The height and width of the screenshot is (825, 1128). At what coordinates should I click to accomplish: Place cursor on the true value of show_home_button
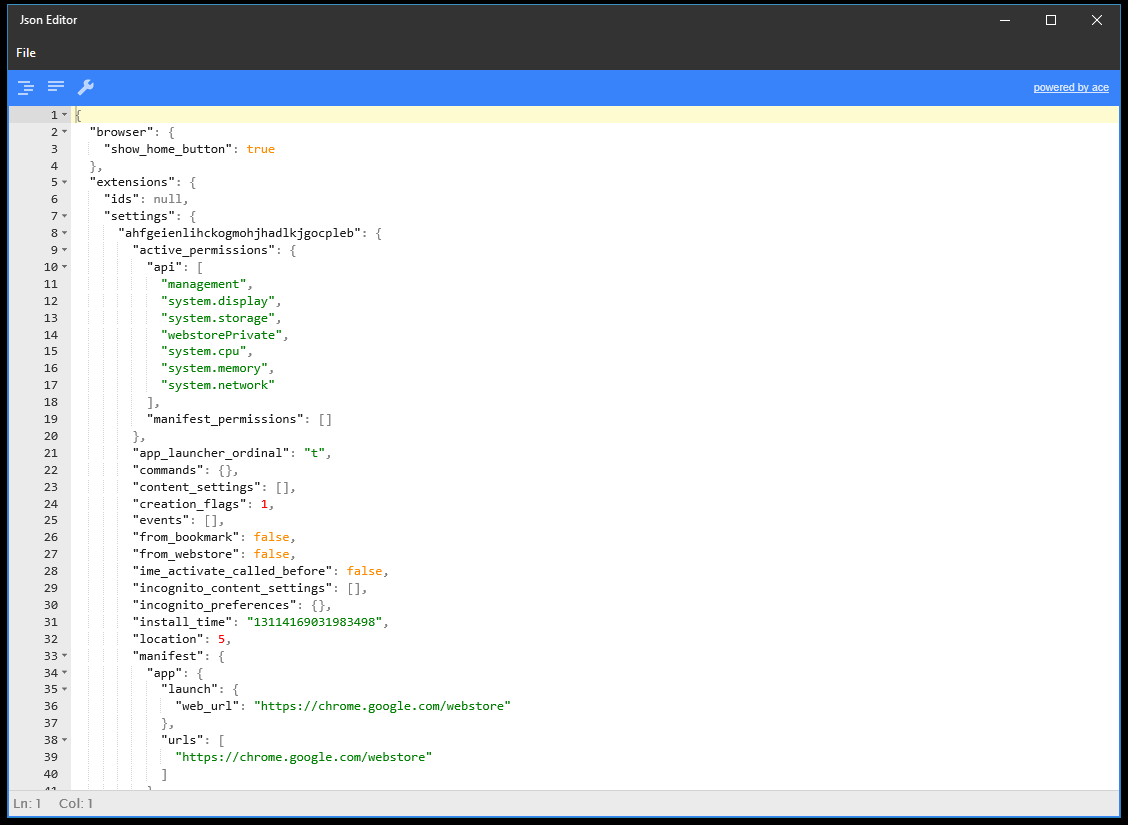coord(260,148)
